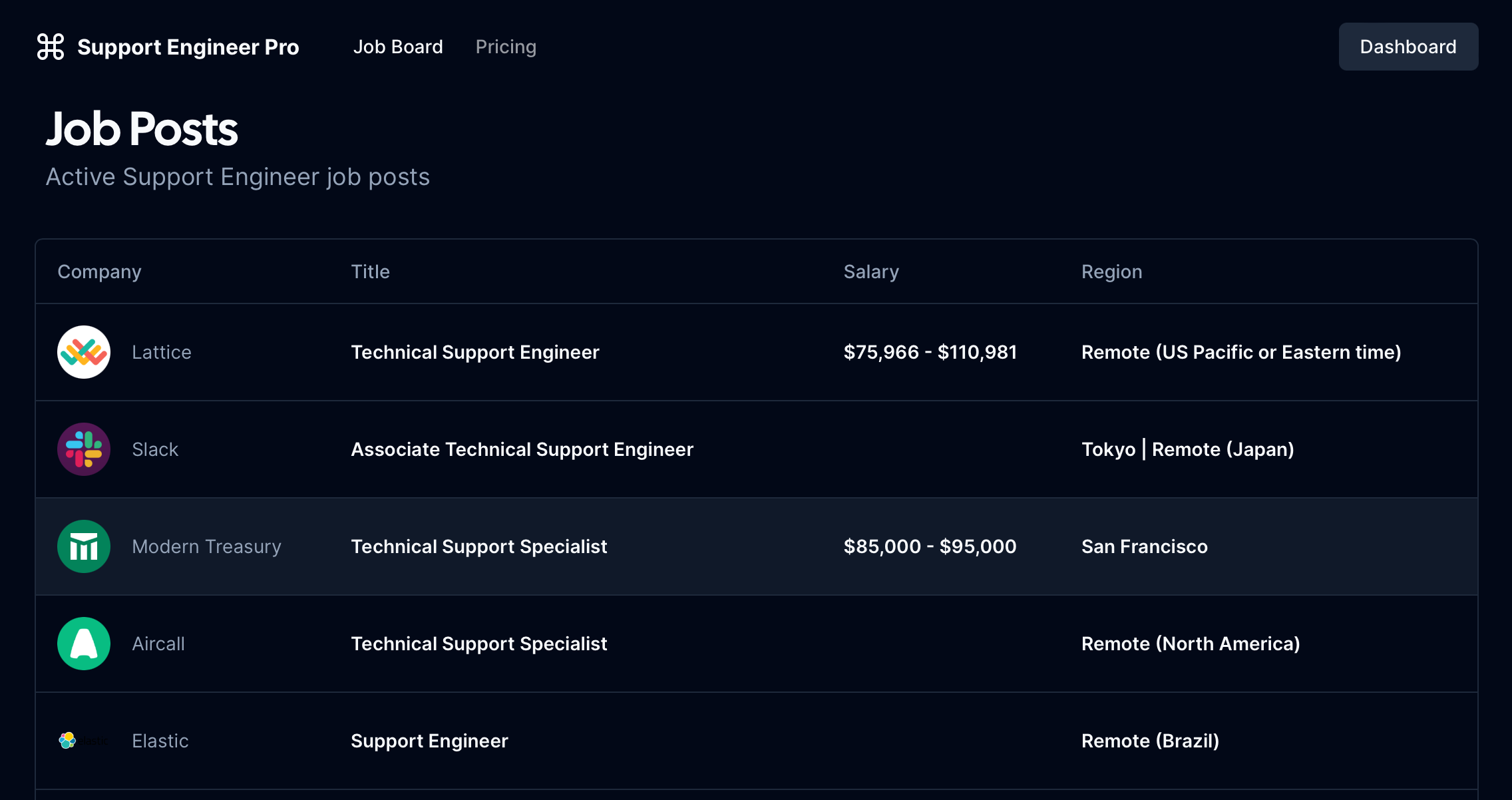Open Aircall's Technical Support Specialist post

point(479,644)
